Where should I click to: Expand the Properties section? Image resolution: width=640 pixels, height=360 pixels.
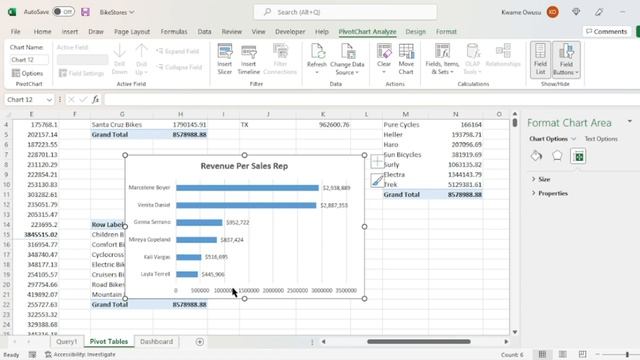coord(549,193)
